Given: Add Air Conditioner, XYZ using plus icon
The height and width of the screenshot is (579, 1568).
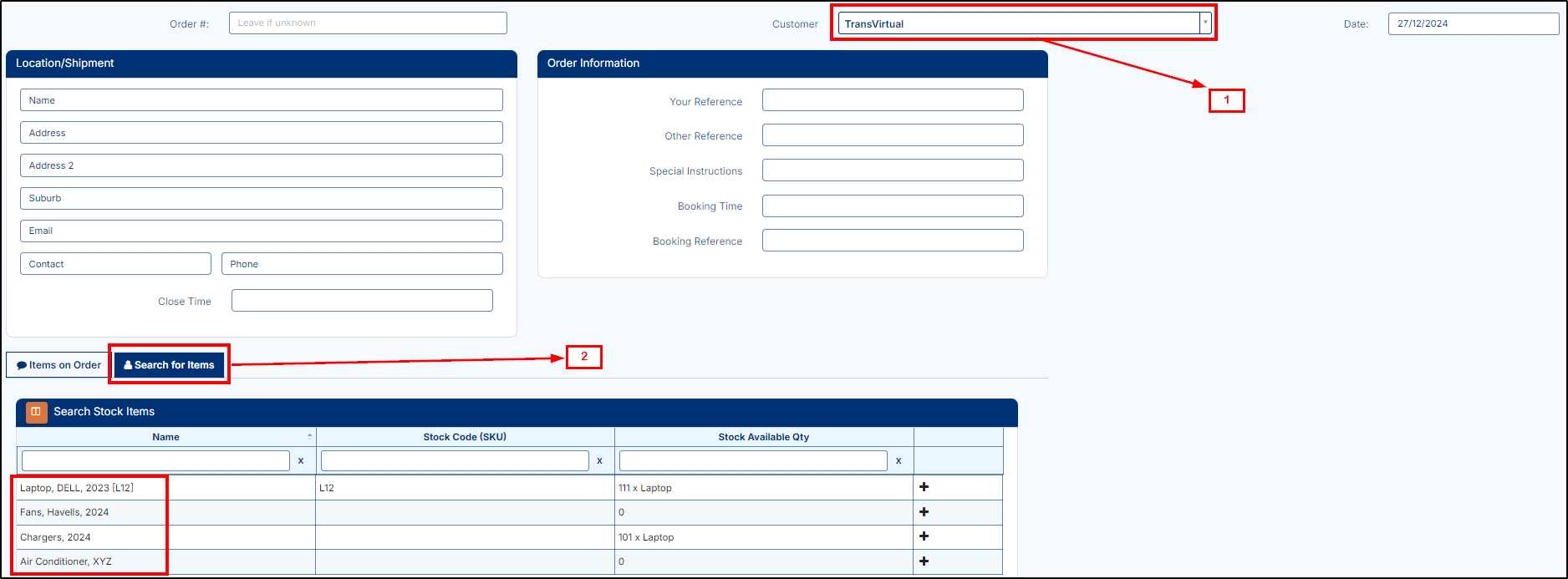Looking at the screenshot, I should [x=924, y=561].
